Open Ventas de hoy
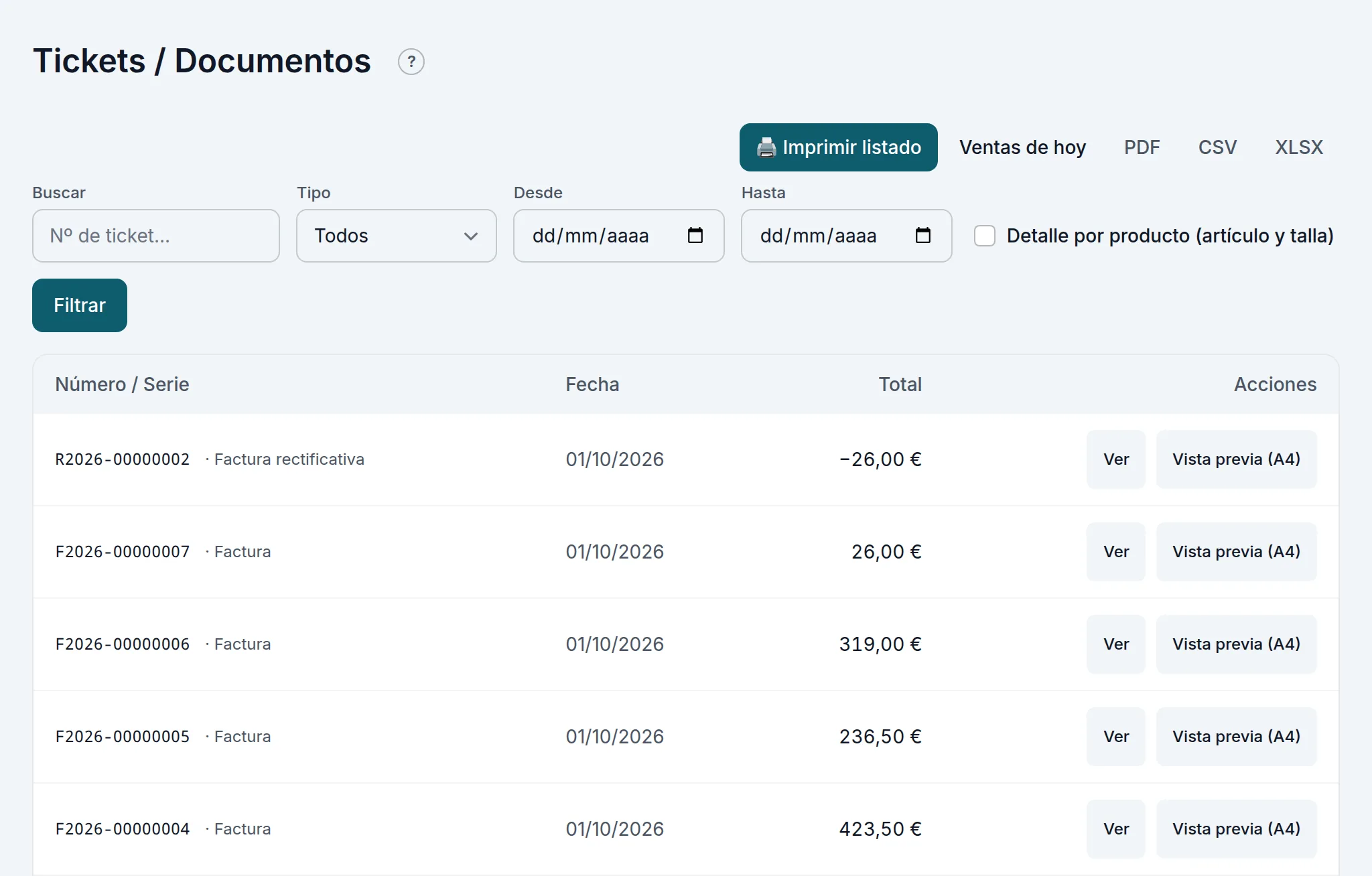 (x=1022, y=147)
